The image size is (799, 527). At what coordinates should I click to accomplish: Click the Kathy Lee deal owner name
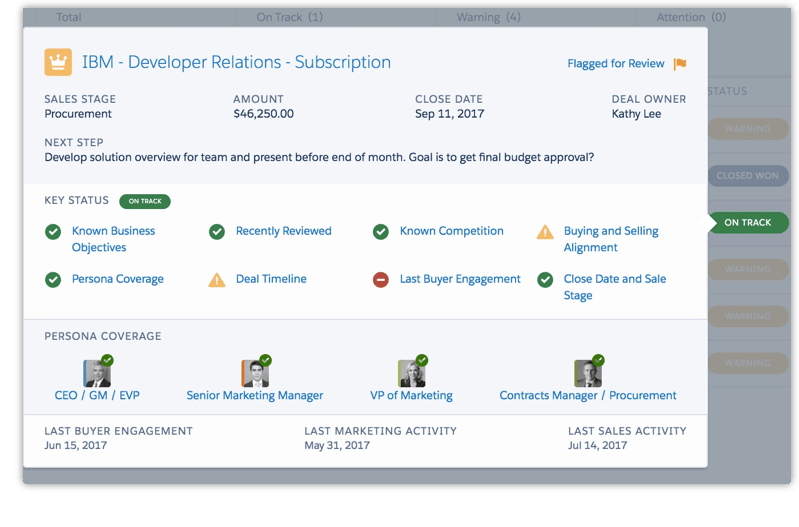click(x=636, y=114)
